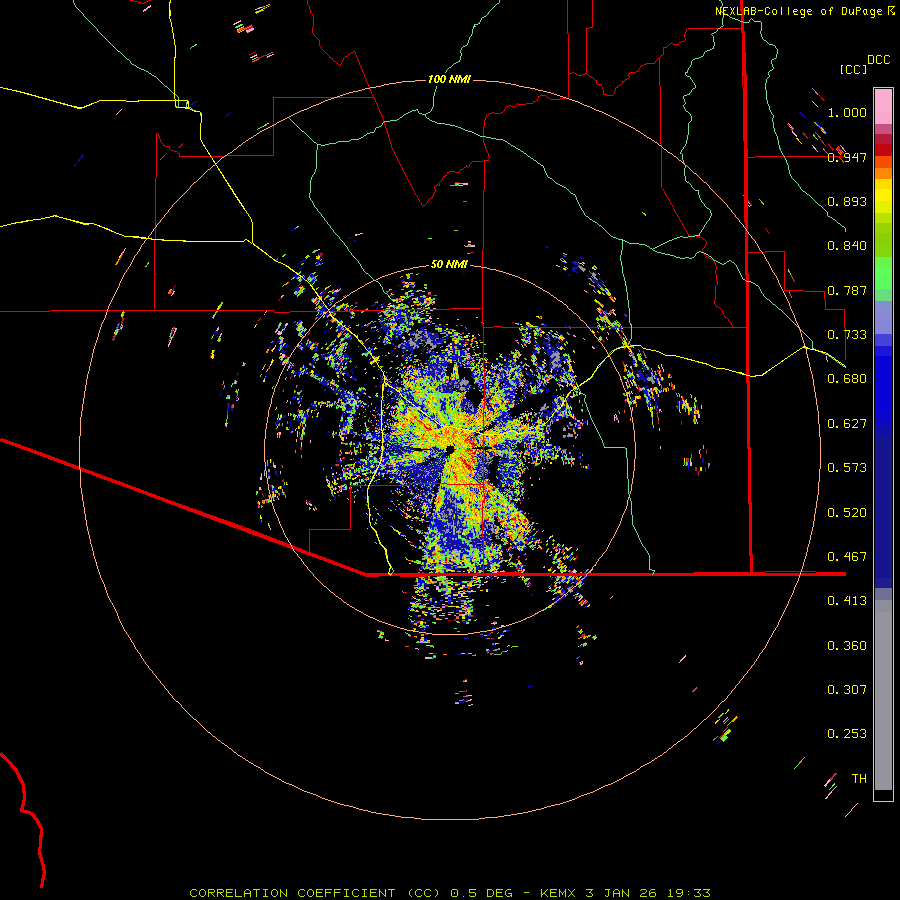Click the TH label at the color bar bottom

(859, 779)
